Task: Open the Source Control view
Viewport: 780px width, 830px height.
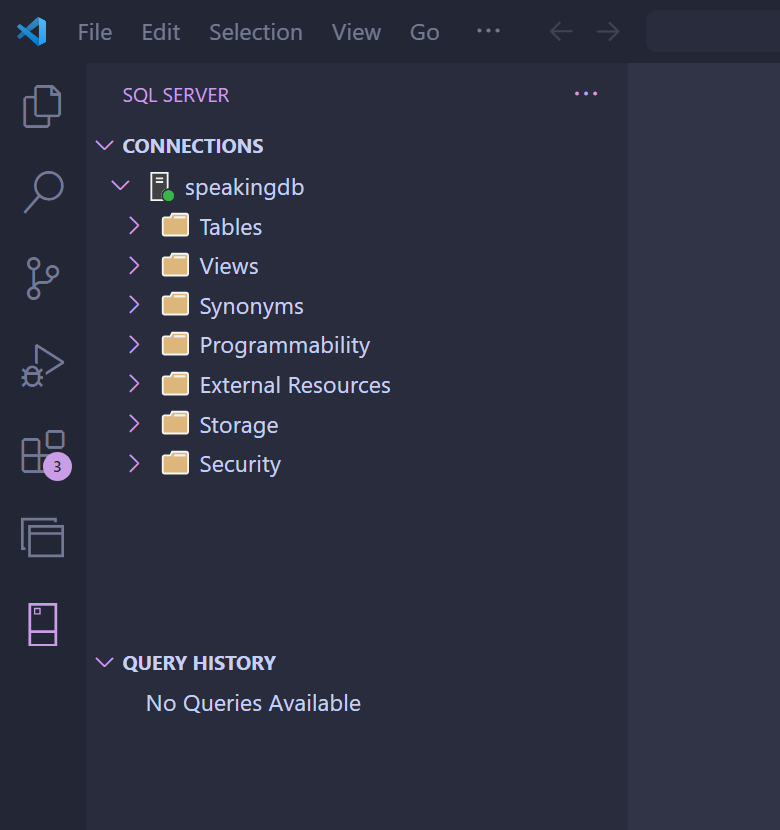Action: tap(42, 279)
